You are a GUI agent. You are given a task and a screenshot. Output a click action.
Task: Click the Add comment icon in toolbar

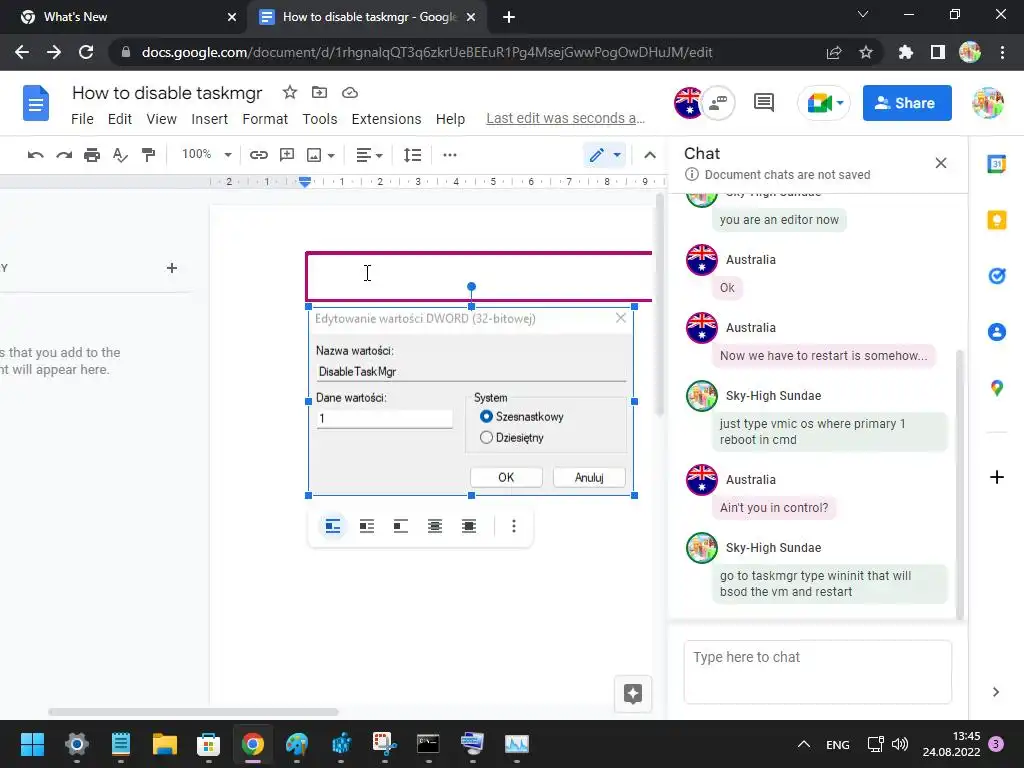(x=287, y=155)
